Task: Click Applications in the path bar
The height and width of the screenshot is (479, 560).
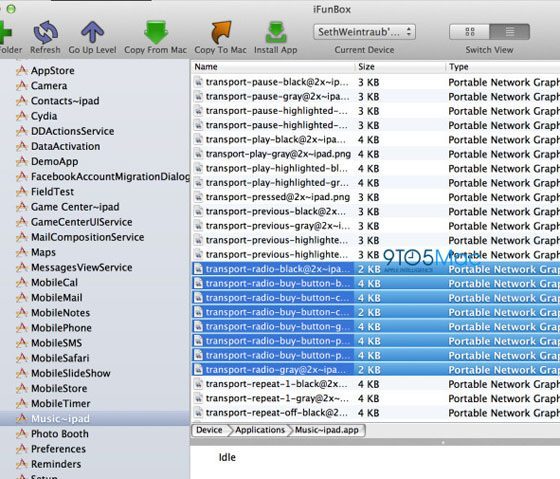Action: click(x=260, y=430)
